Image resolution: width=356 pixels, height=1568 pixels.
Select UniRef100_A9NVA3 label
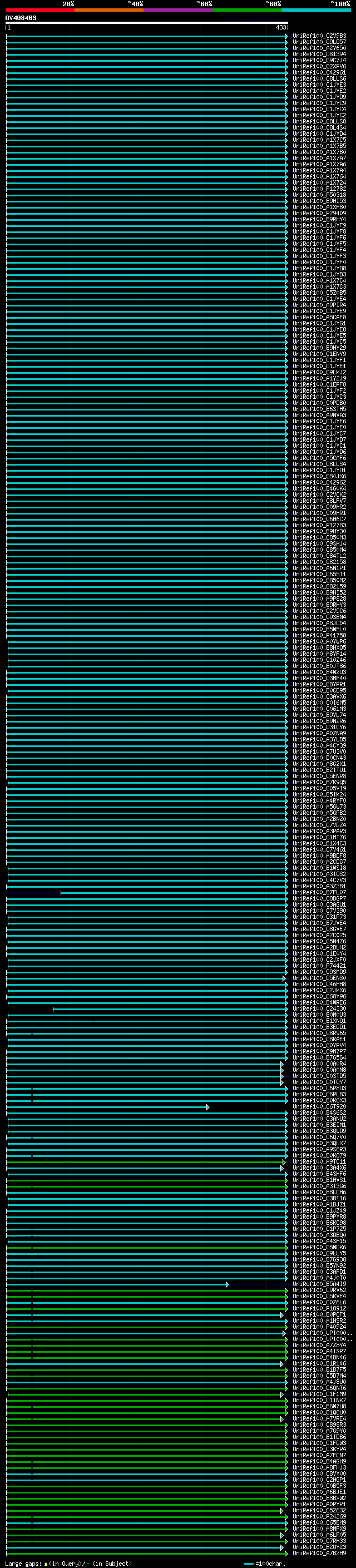[319, 415]
